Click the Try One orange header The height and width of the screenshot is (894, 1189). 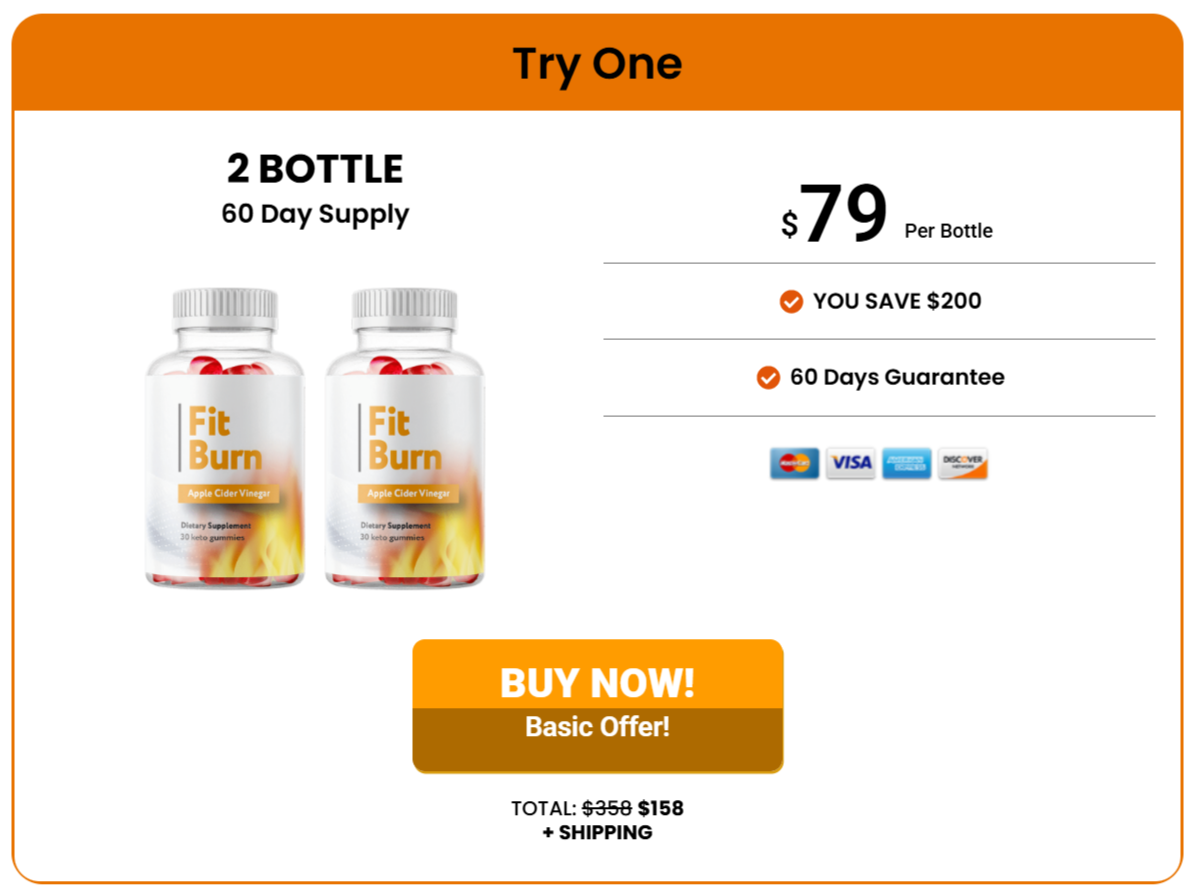pos(598,63)
